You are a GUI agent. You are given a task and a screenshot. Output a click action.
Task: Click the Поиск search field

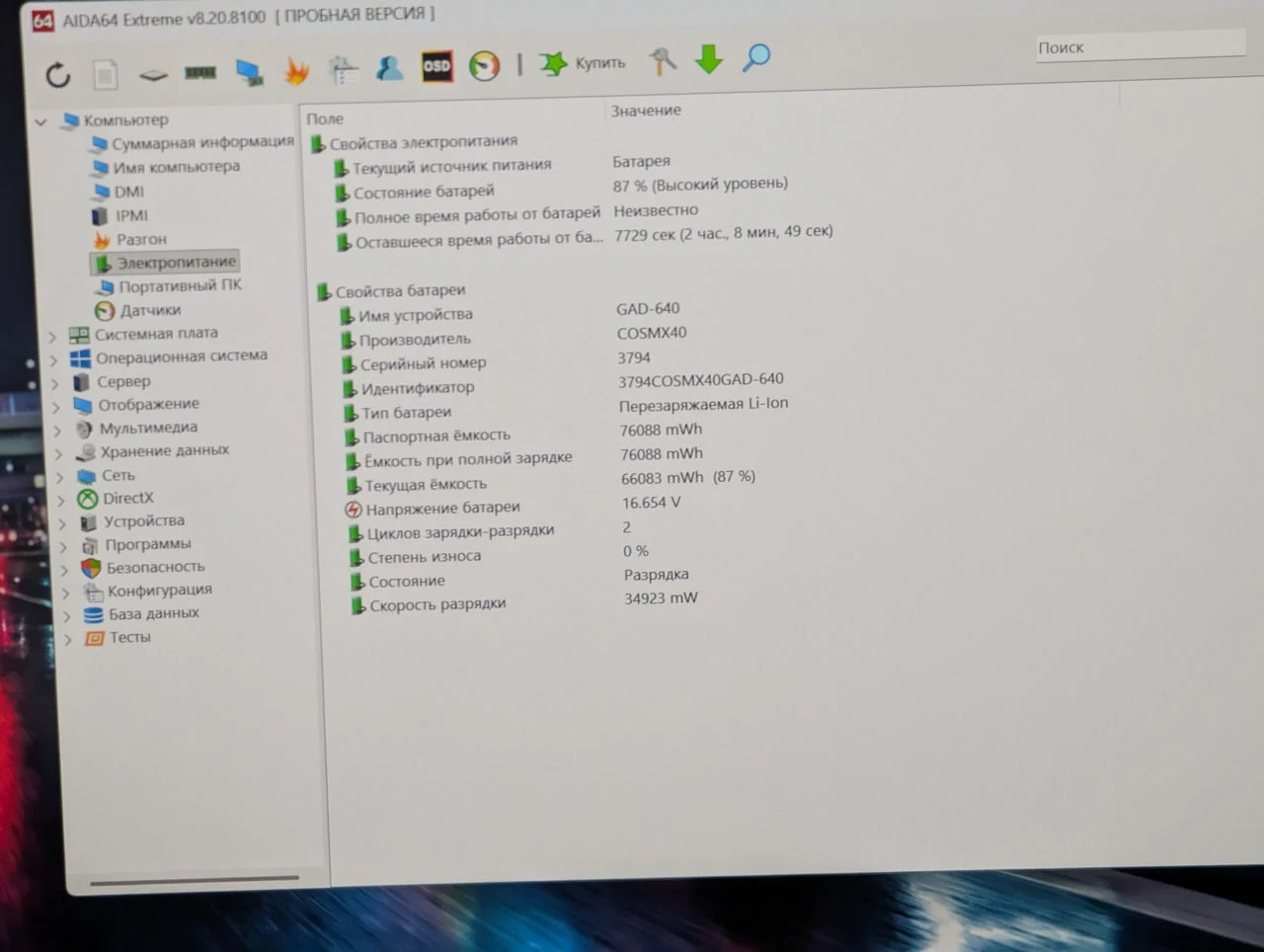pyautogui.click(x=1141, y=46)
